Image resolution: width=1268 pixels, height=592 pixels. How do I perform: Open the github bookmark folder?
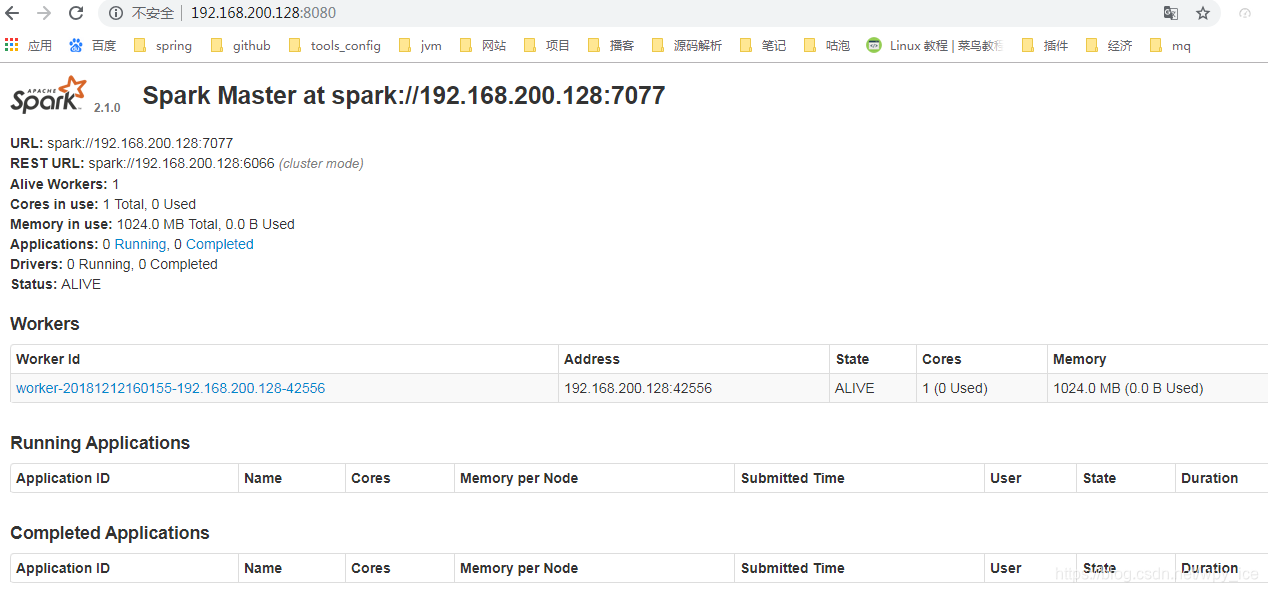(x=240, y=45)
